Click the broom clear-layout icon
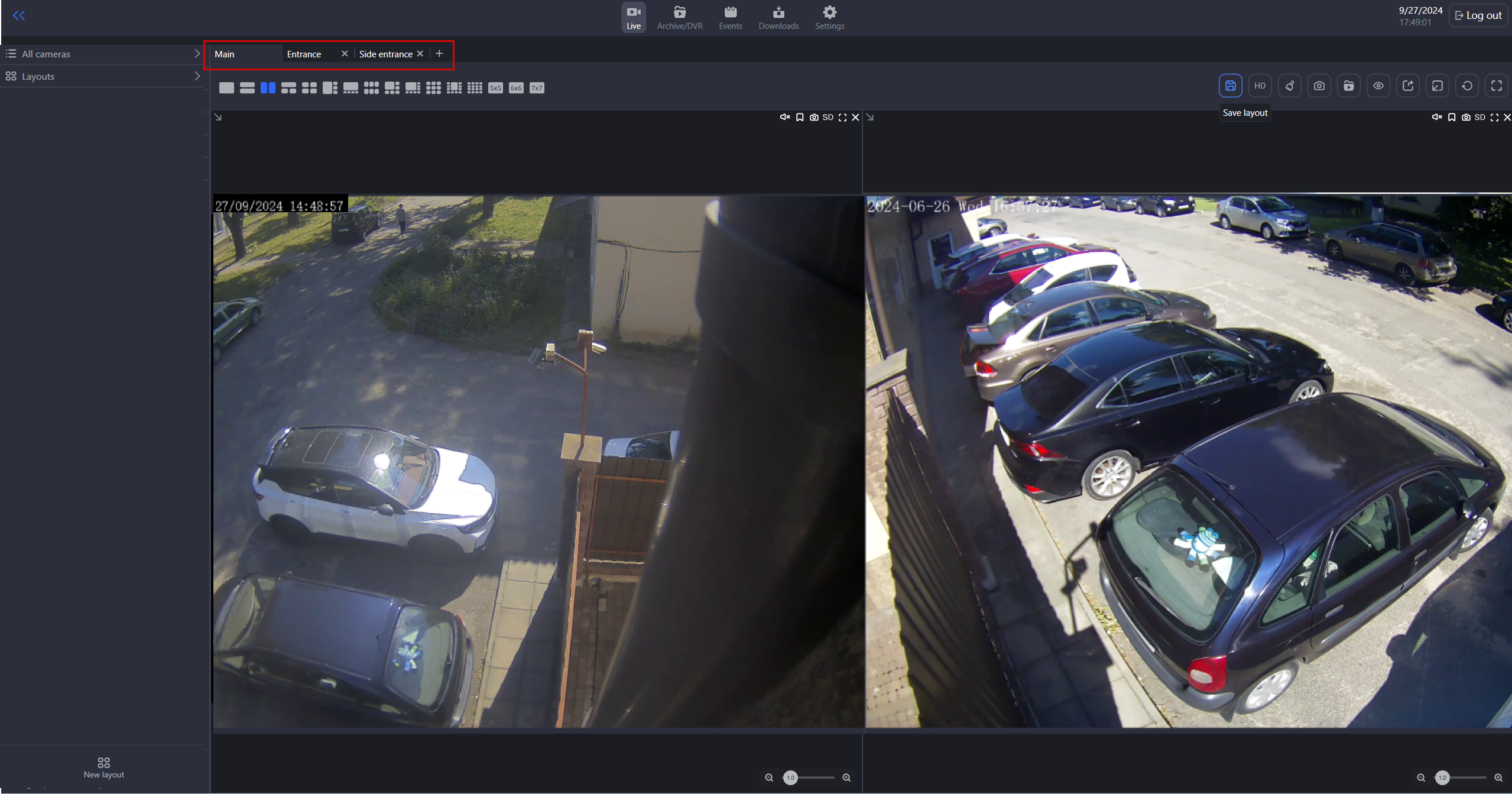This screenshot has height=794, width=1512. coord(1289,86)
